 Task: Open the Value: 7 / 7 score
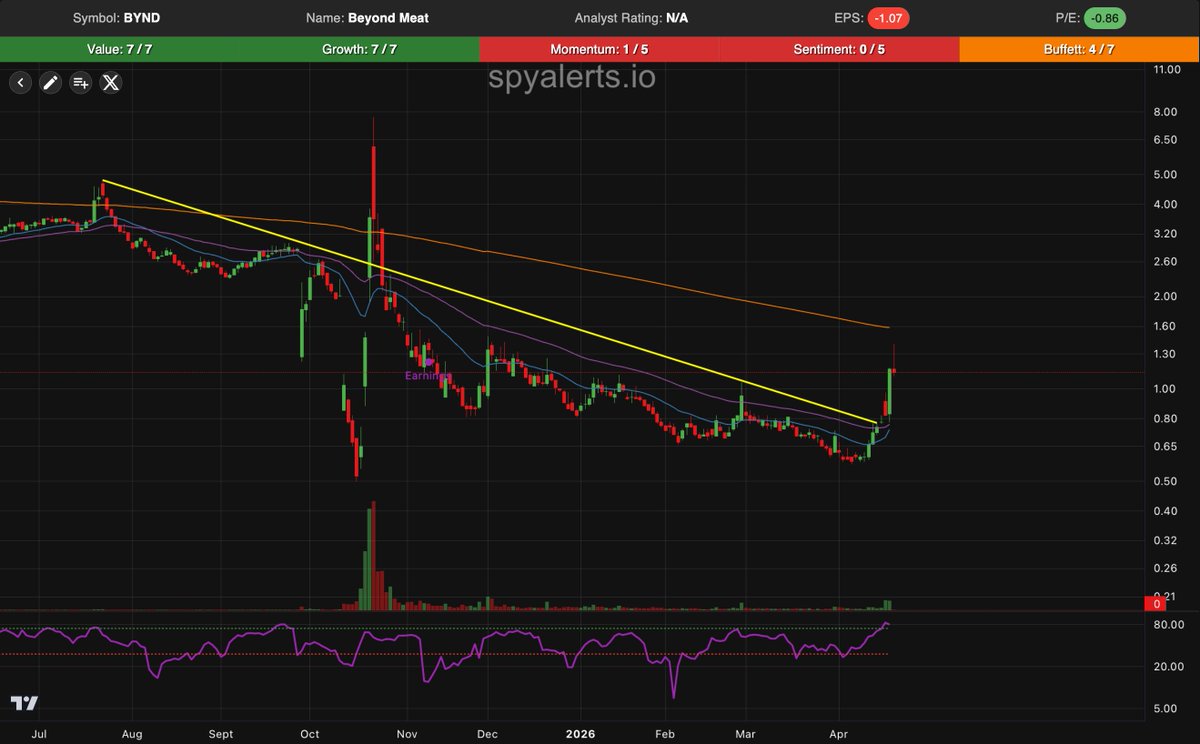120,49
